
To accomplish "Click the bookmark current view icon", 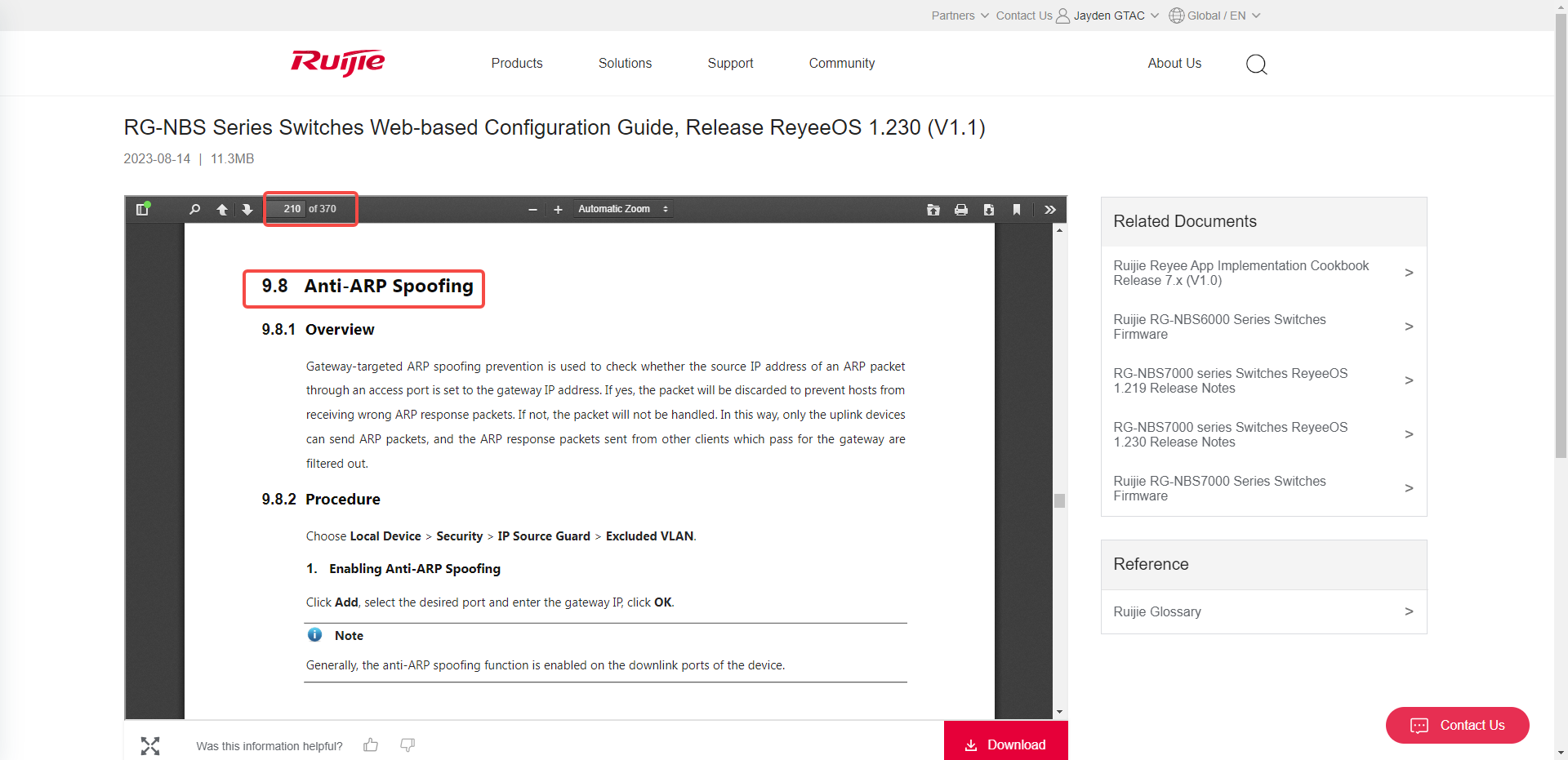I will (1017, 210).
